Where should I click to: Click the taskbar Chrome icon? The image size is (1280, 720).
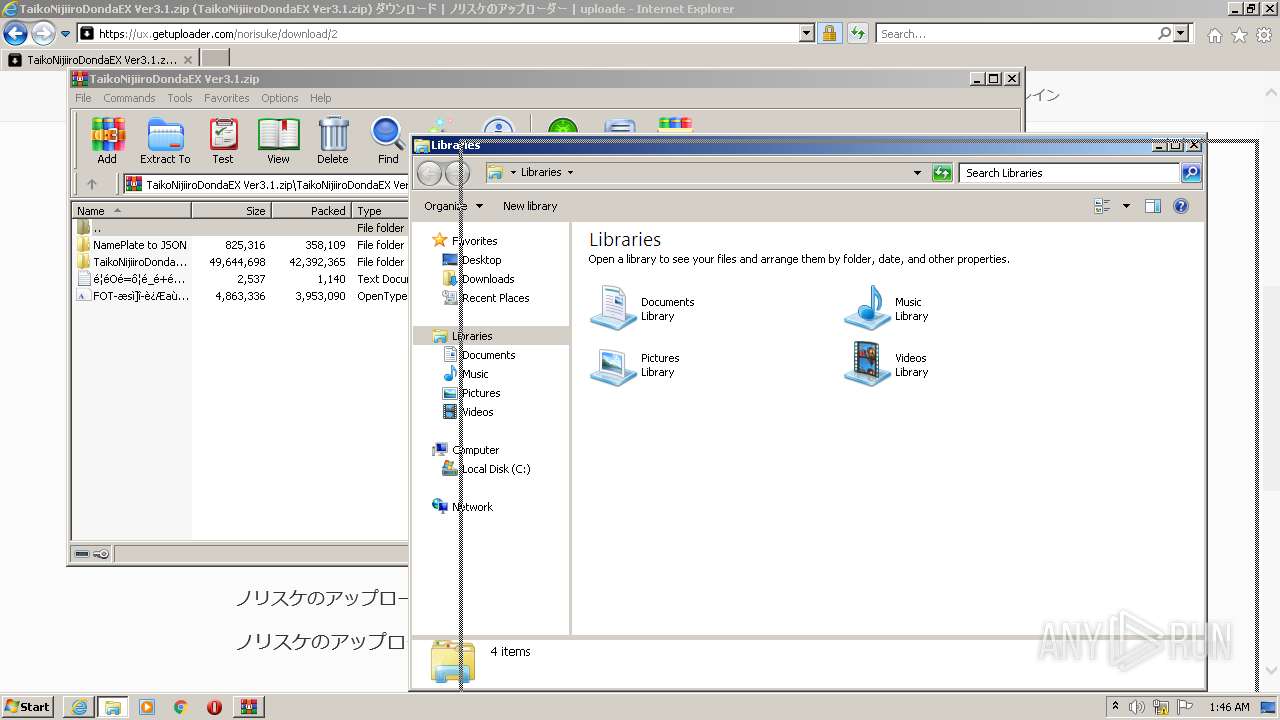pyautogui.click(x=180, y=707)
